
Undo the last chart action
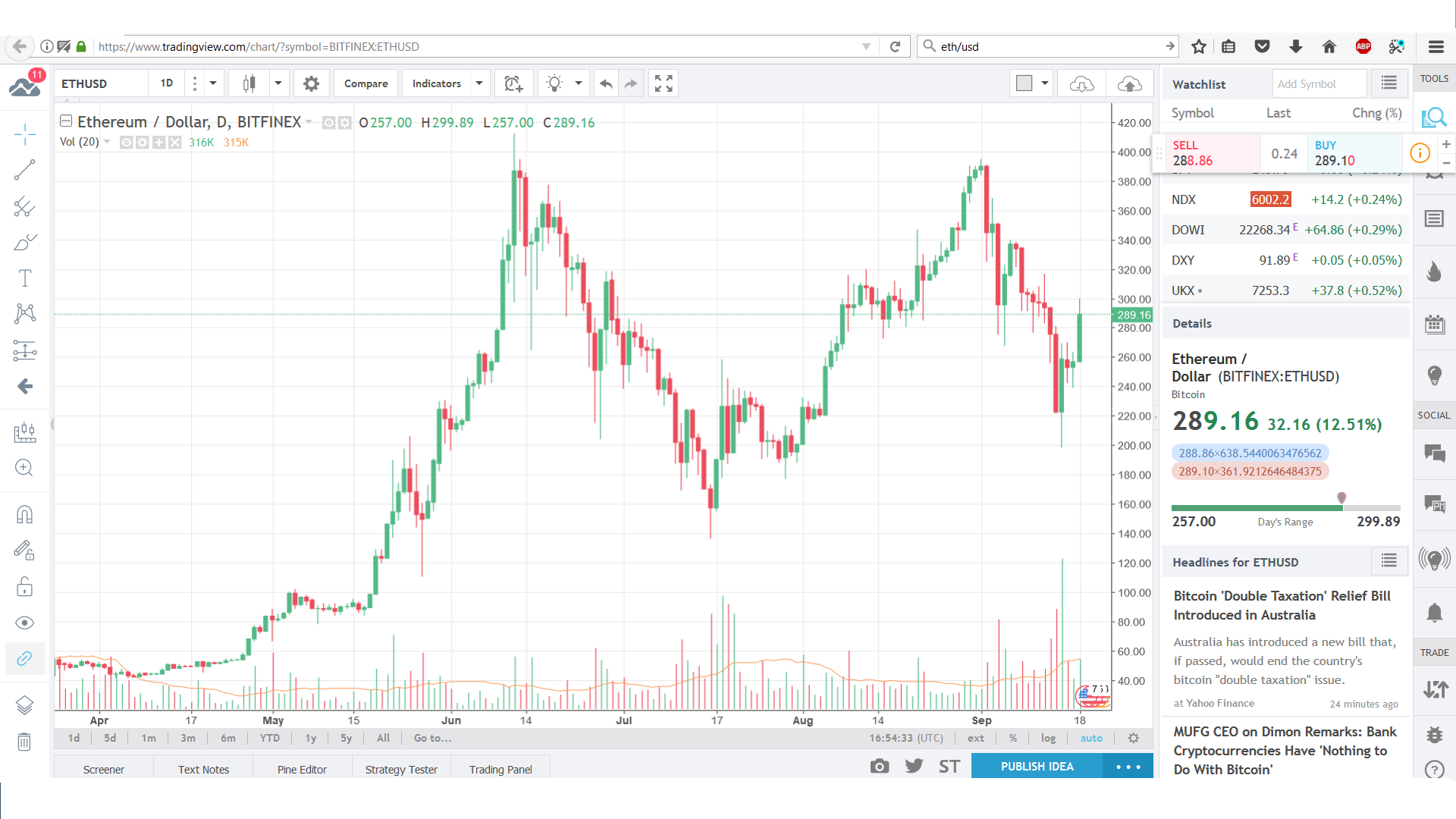[606, 83]
